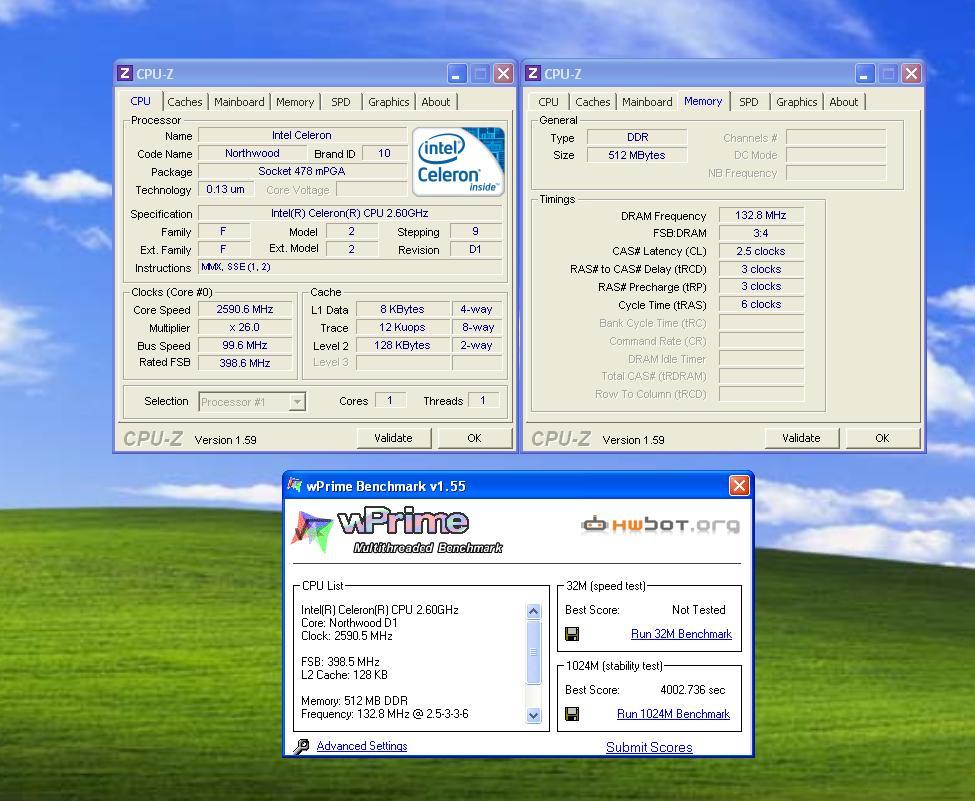Click the Intel Celeron inside logo
Image resolution: width=975 pixels, height=801 pixels.
point(458,162)
